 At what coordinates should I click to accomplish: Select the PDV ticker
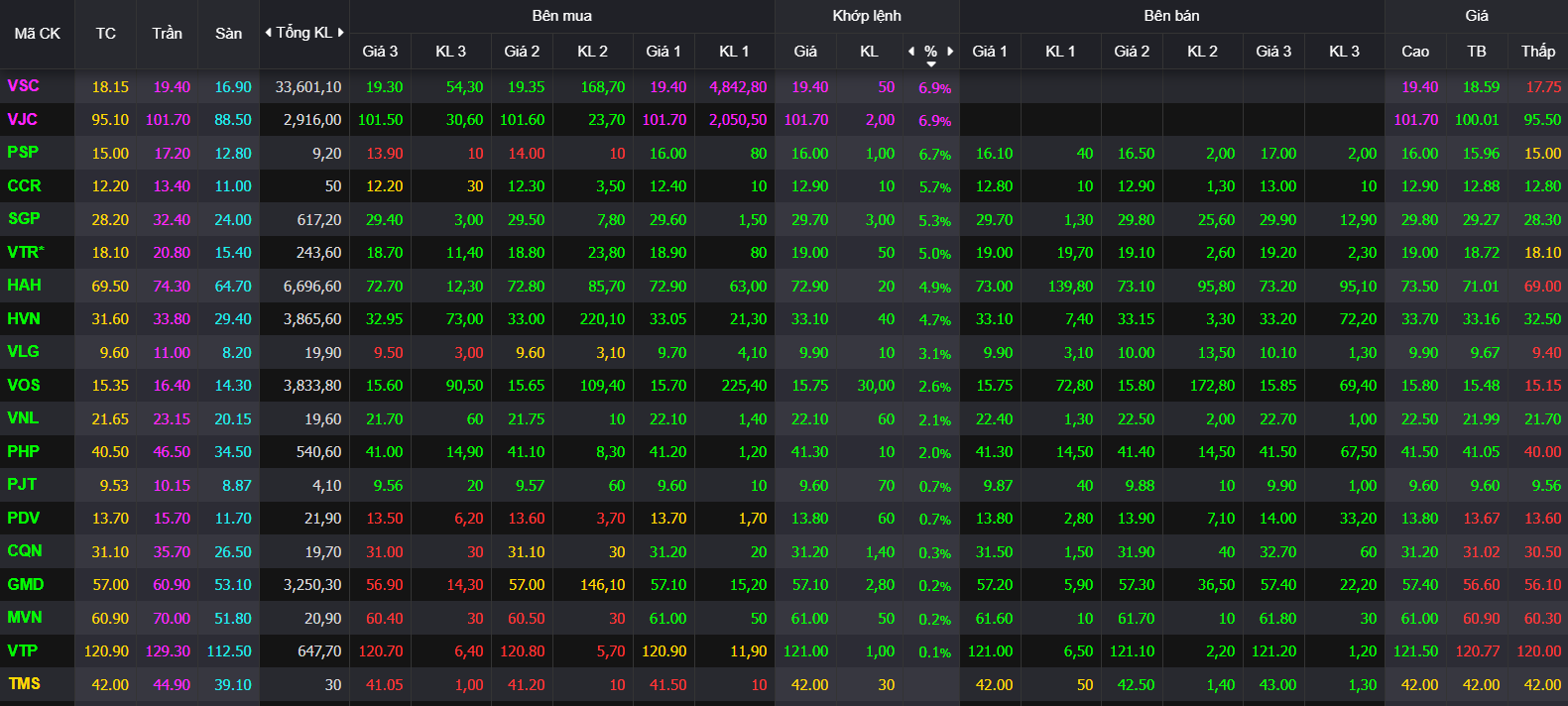pyautogui.click(x=23, y=518)
